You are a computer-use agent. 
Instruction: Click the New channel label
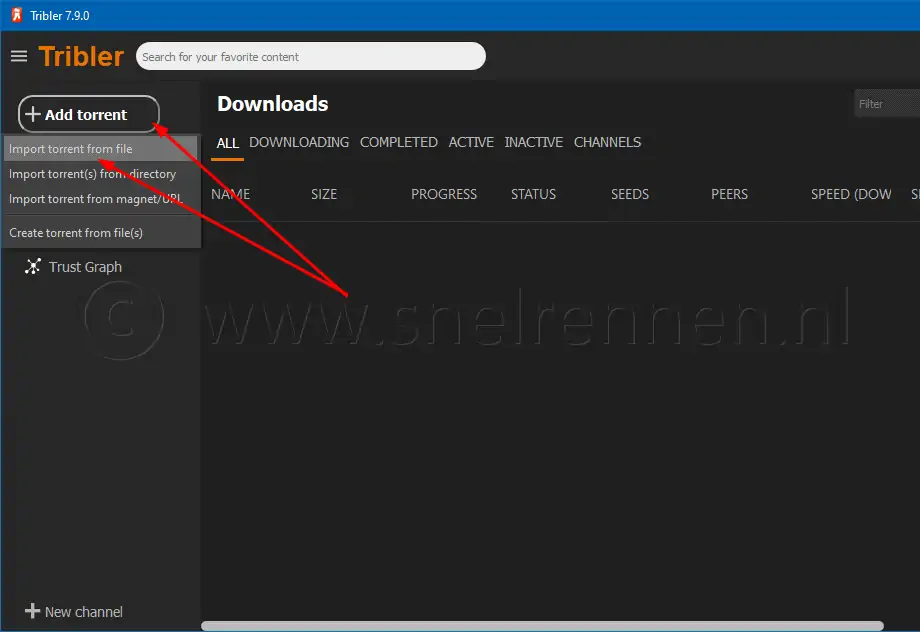tap(84, 611)
